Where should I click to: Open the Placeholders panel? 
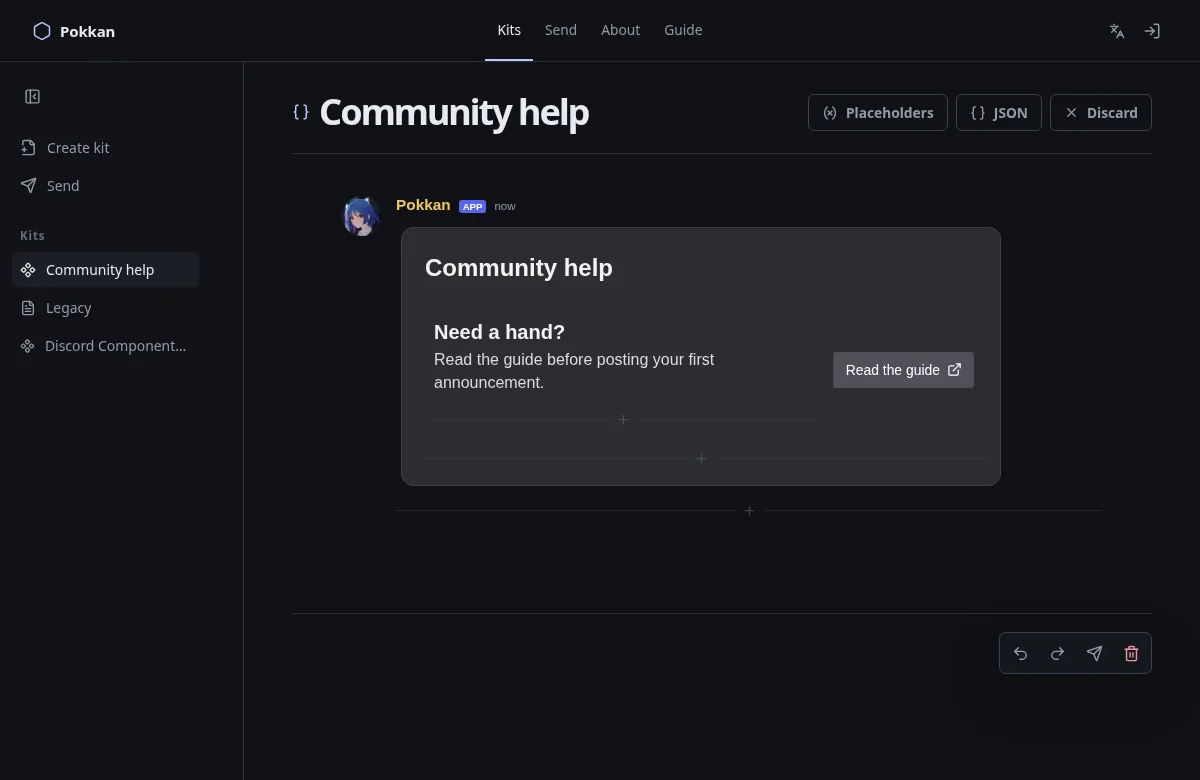click(x=878, y=113)
